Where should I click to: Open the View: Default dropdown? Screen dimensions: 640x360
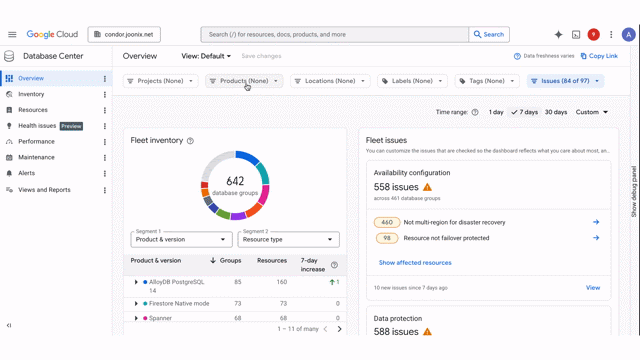pos(206,56)
